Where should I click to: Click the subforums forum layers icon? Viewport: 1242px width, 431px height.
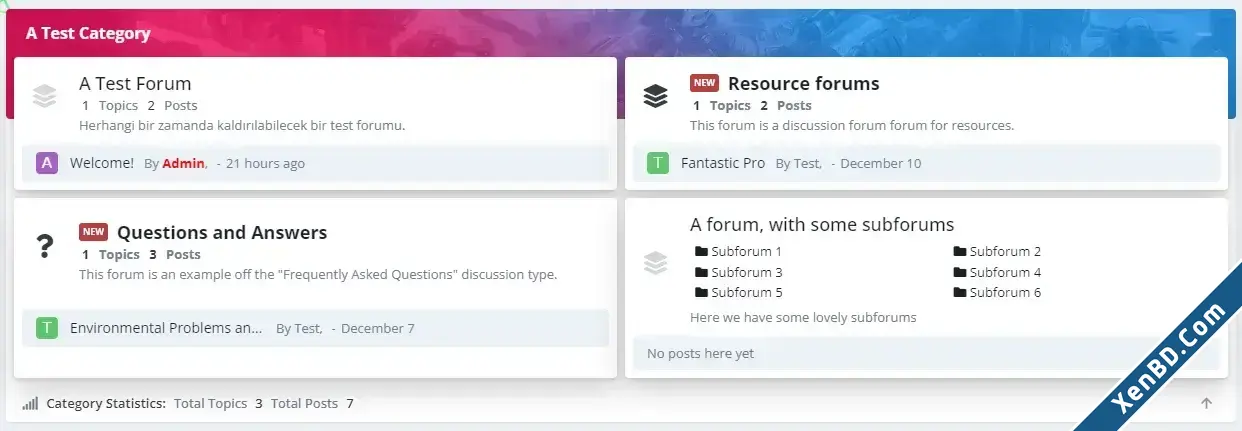tap(655, 263)
